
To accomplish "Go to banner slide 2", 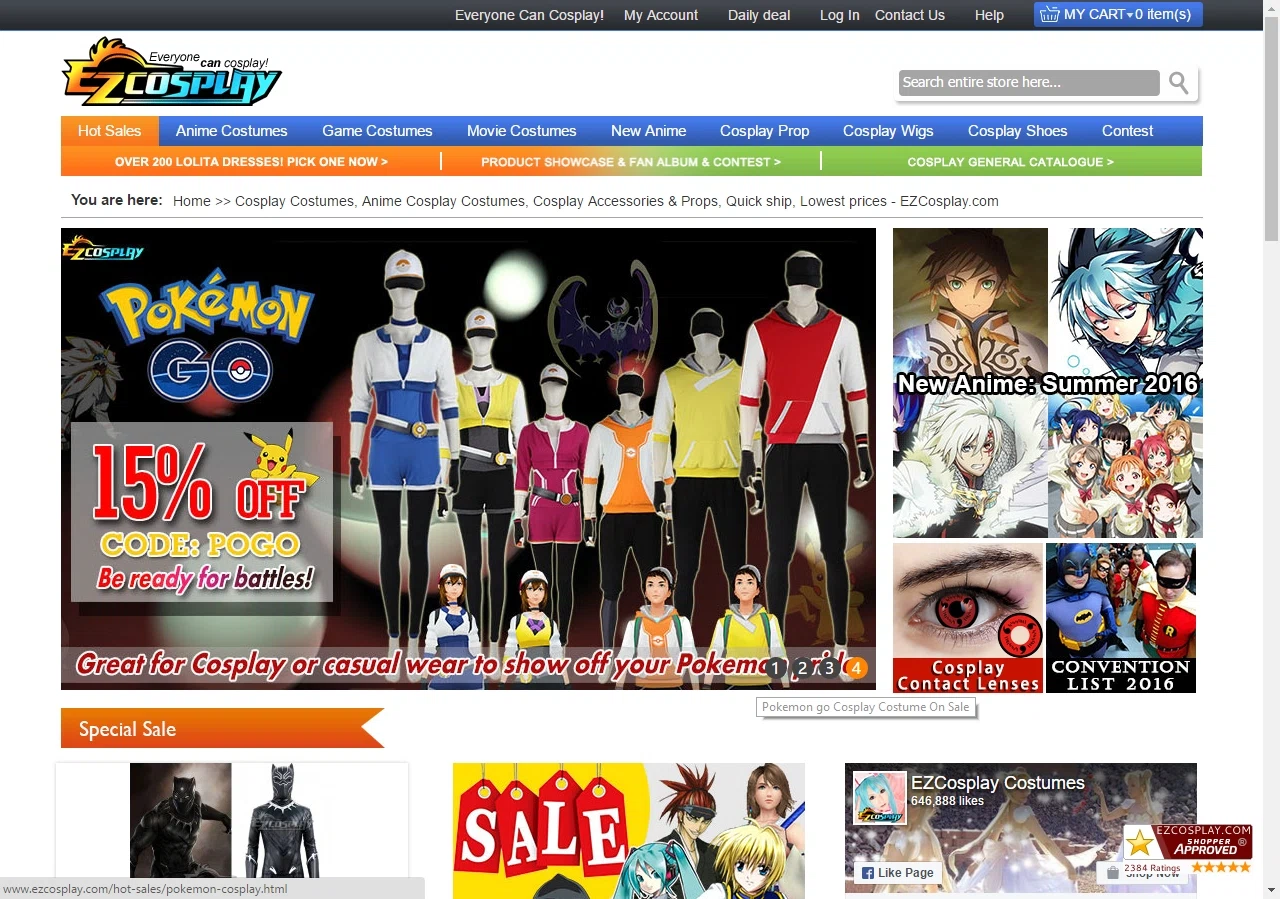I will (802, 668).
